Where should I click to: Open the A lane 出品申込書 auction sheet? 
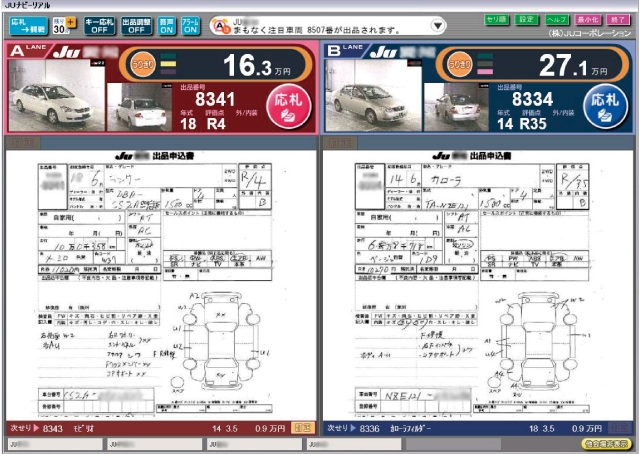pyautogui.click(x=160, y=285)
